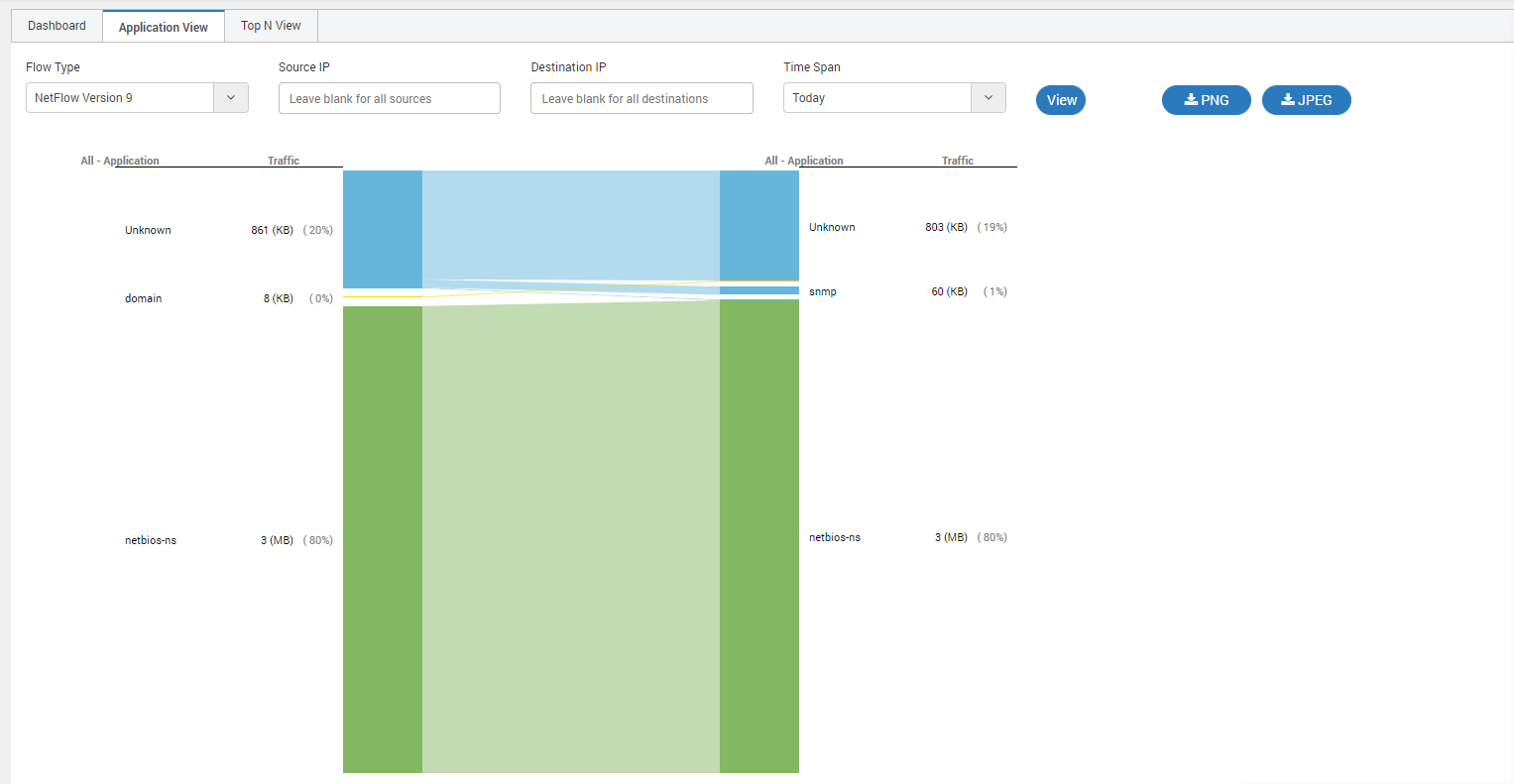Click the '861 (KB)' traffic value
Screen dimensions: 1514x784
click(272, 230)
